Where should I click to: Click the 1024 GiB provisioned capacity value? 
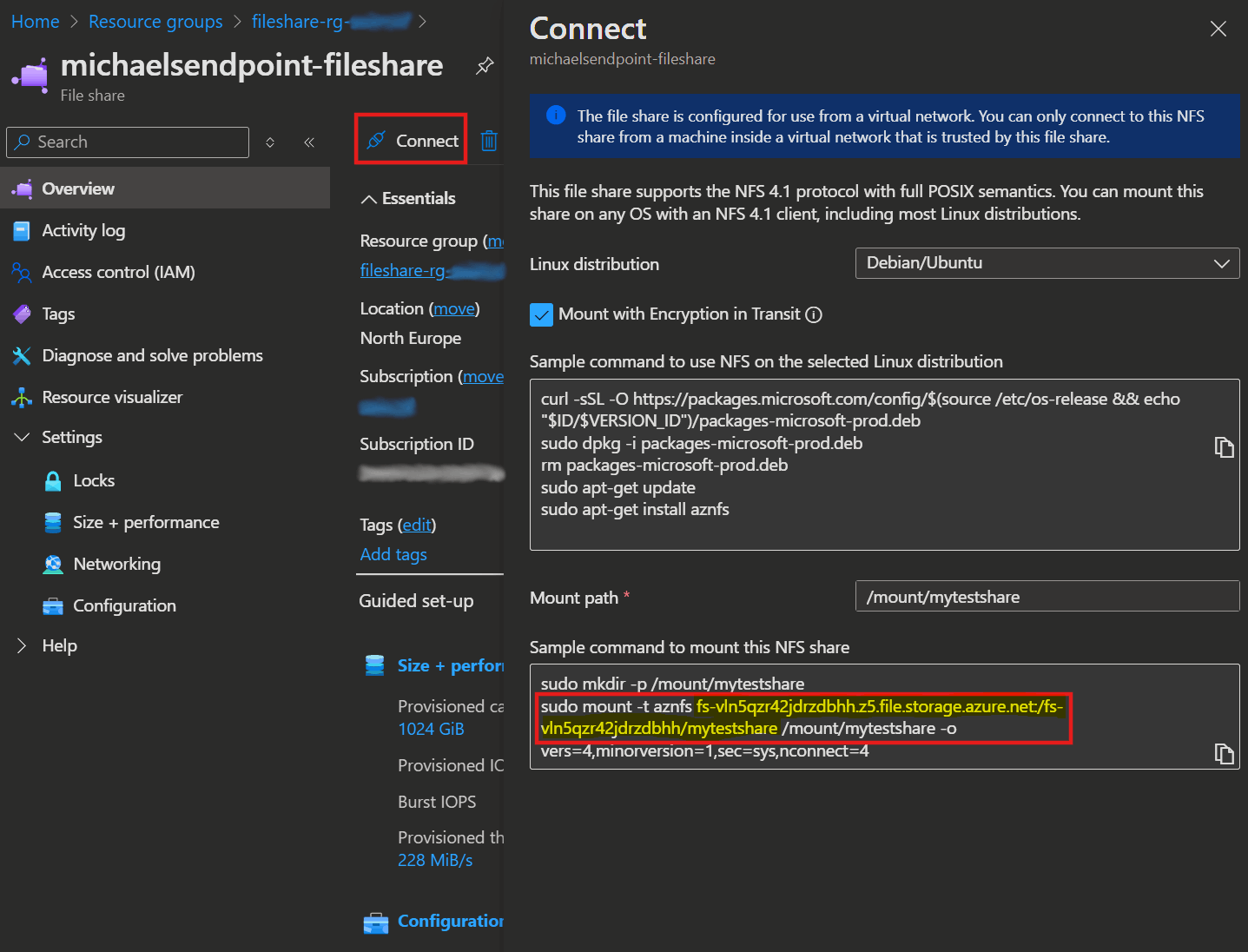431,729
